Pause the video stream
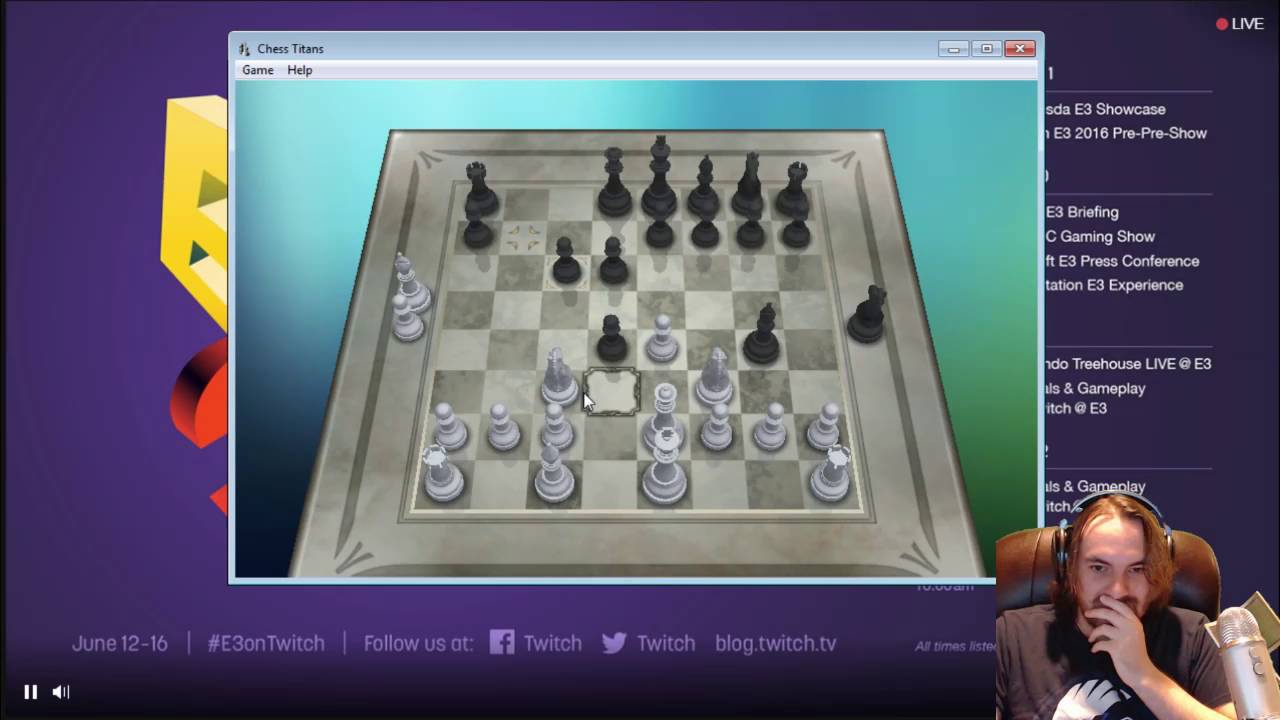This screenshot has height=720, width=1280. coord(30,692)
